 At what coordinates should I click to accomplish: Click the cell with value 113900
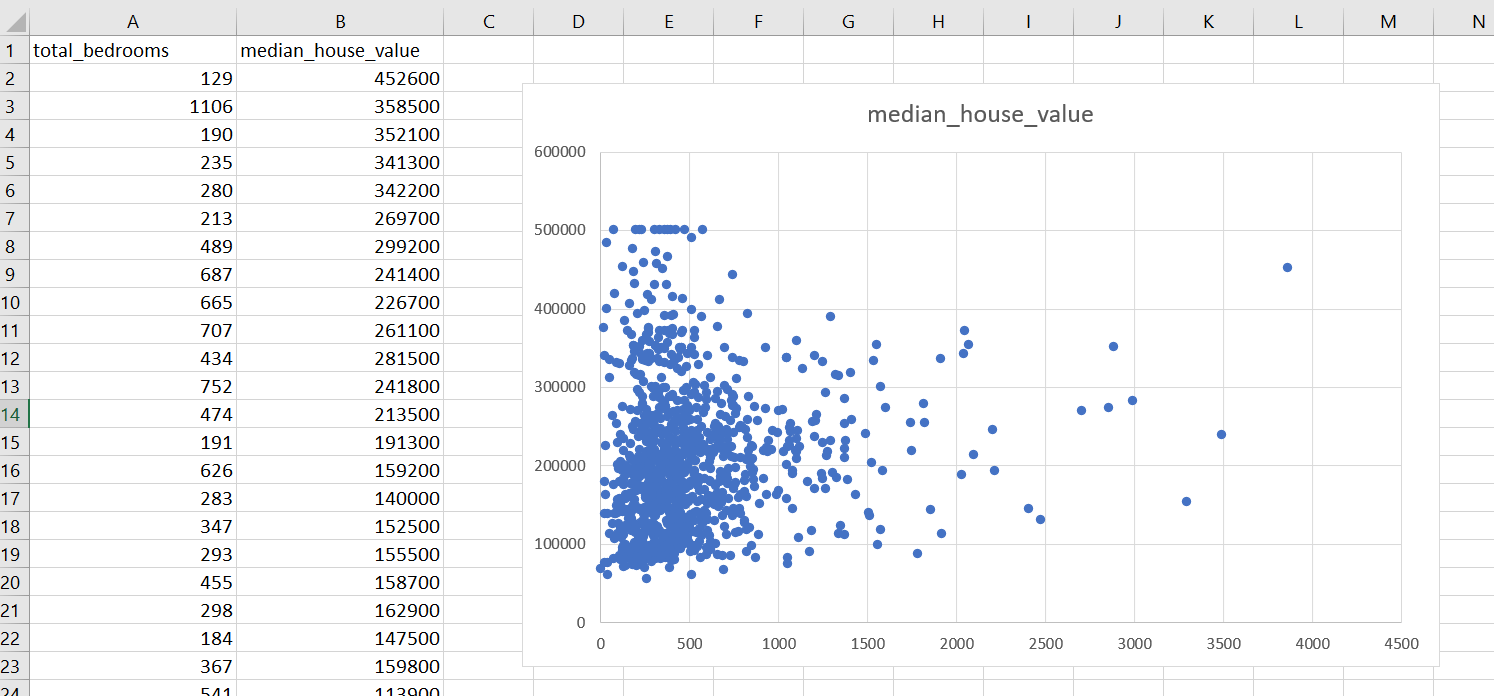(x=410, y=688)
